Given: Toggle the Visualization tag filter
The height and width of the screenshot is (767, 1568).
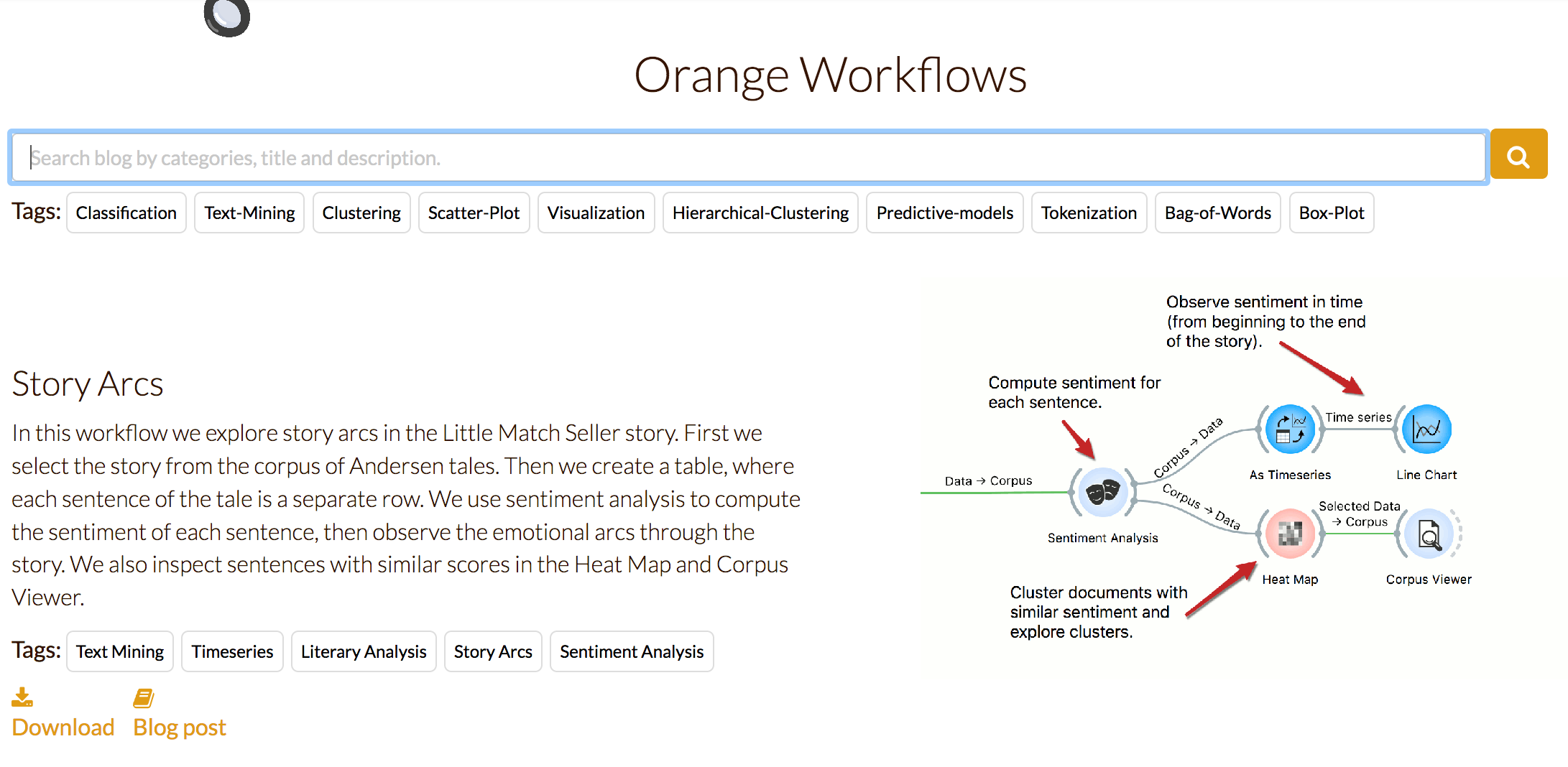Looking at the screenshot, I should (596, 213).
